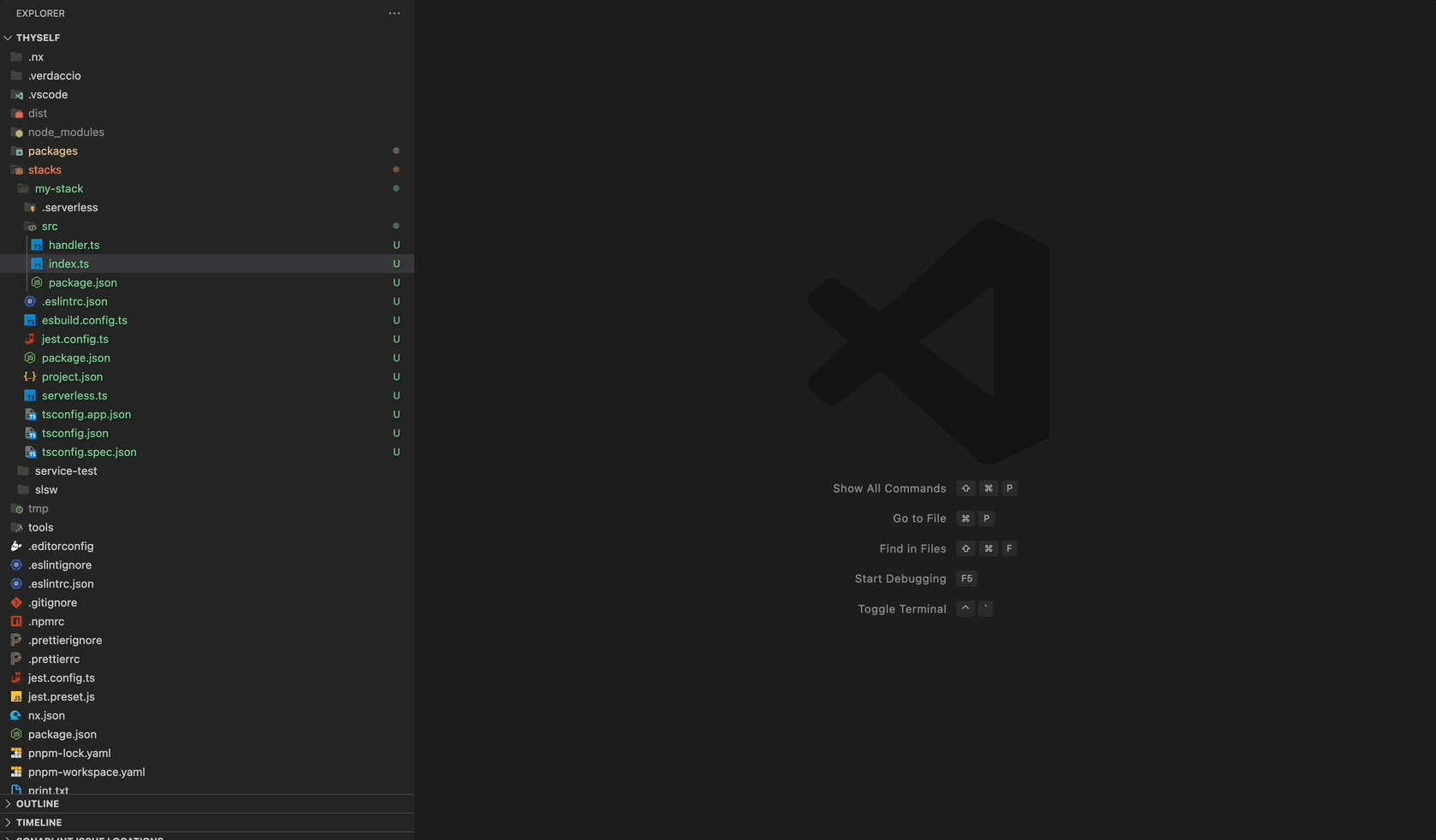The image size is (1436, 840).
Task: Click the Go to File hint
Action: click(919, 518)
